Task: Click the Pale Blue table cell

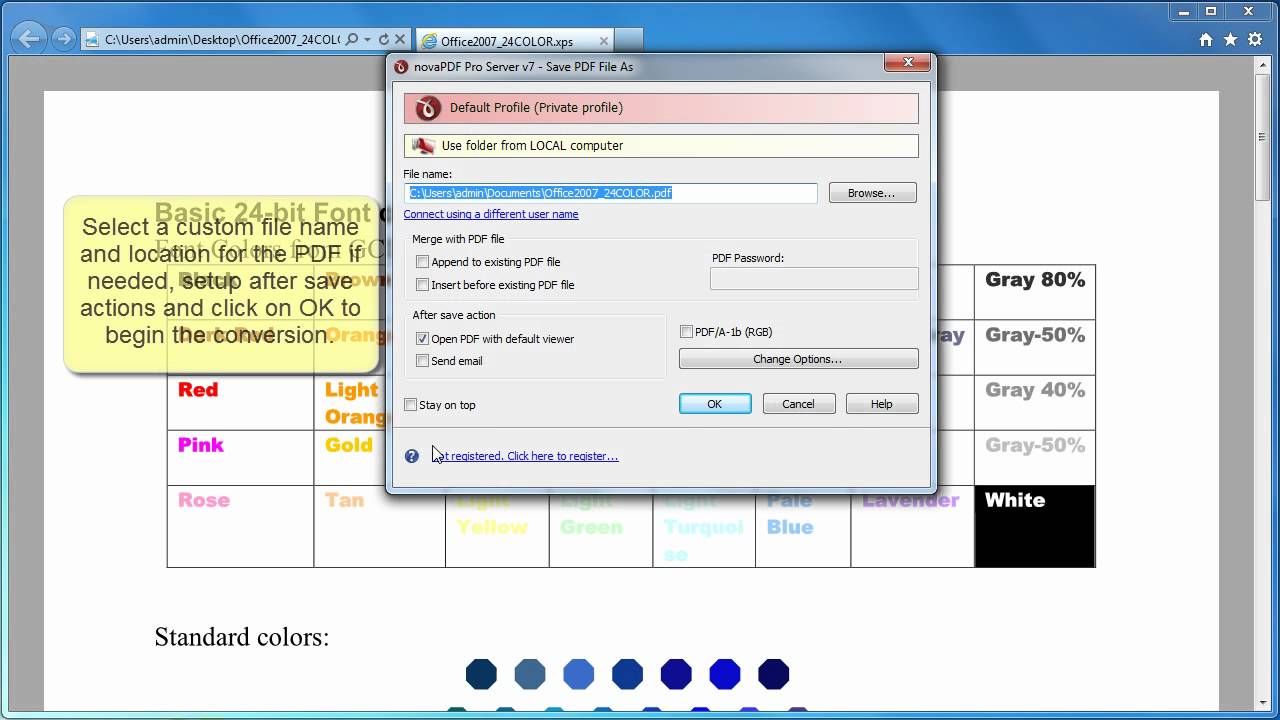Action: point(803,526)
